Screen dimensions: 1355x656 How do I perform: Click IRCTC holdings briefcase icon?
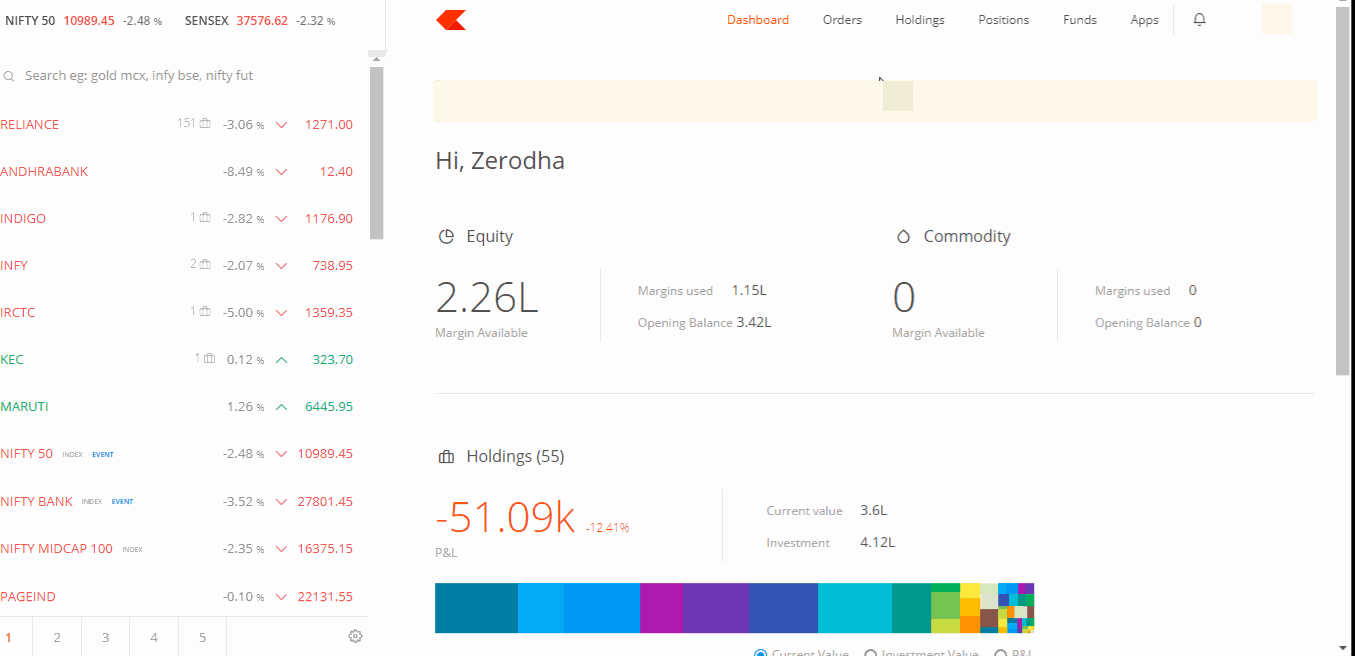tap(205, 312)
